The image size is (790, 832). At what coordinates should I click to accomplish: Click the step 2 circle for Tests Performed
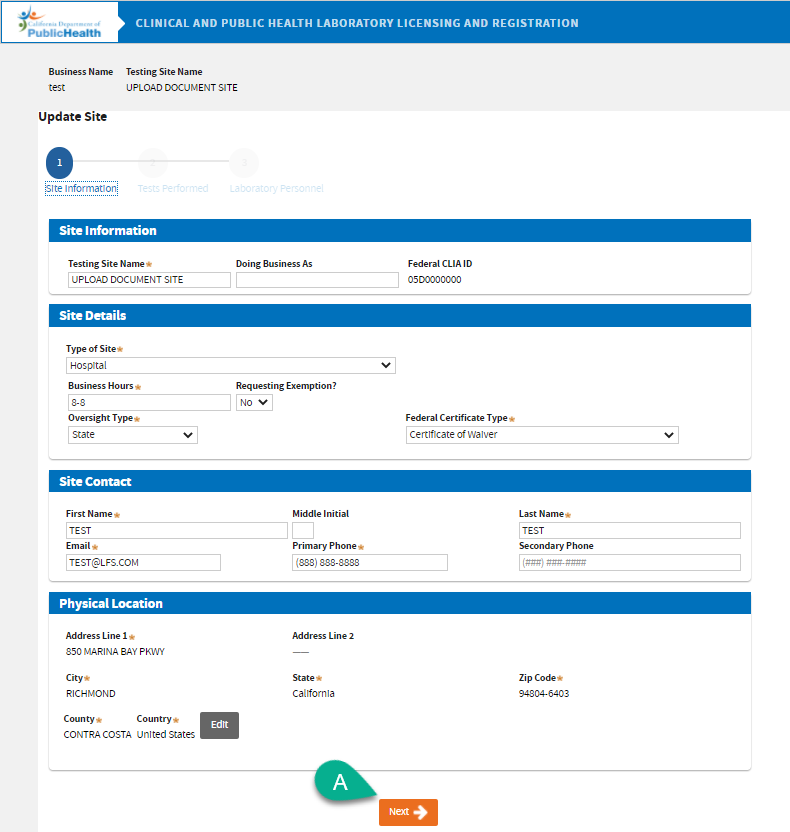coord(152,163)
